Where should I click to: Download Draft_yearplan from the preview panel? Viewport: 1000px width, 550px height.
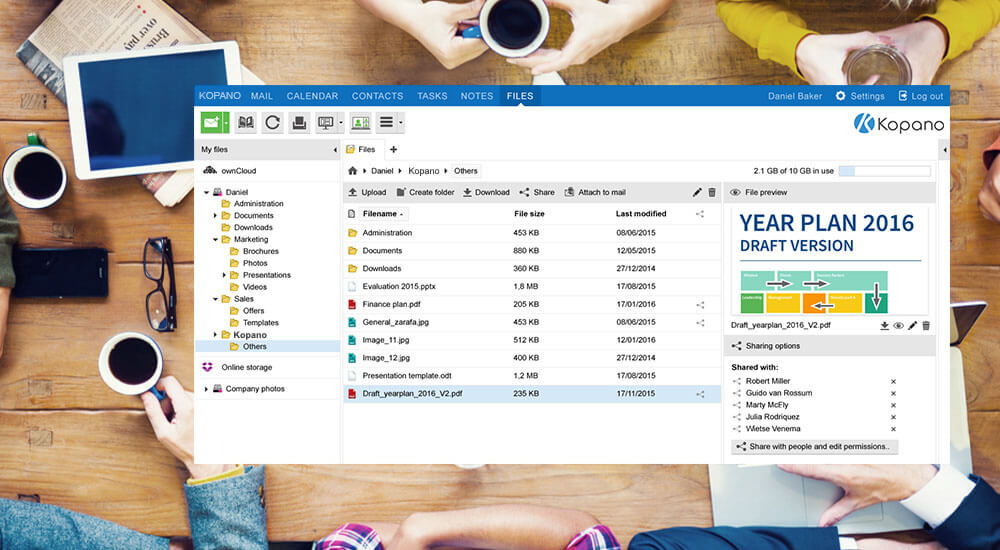[885, 325]
